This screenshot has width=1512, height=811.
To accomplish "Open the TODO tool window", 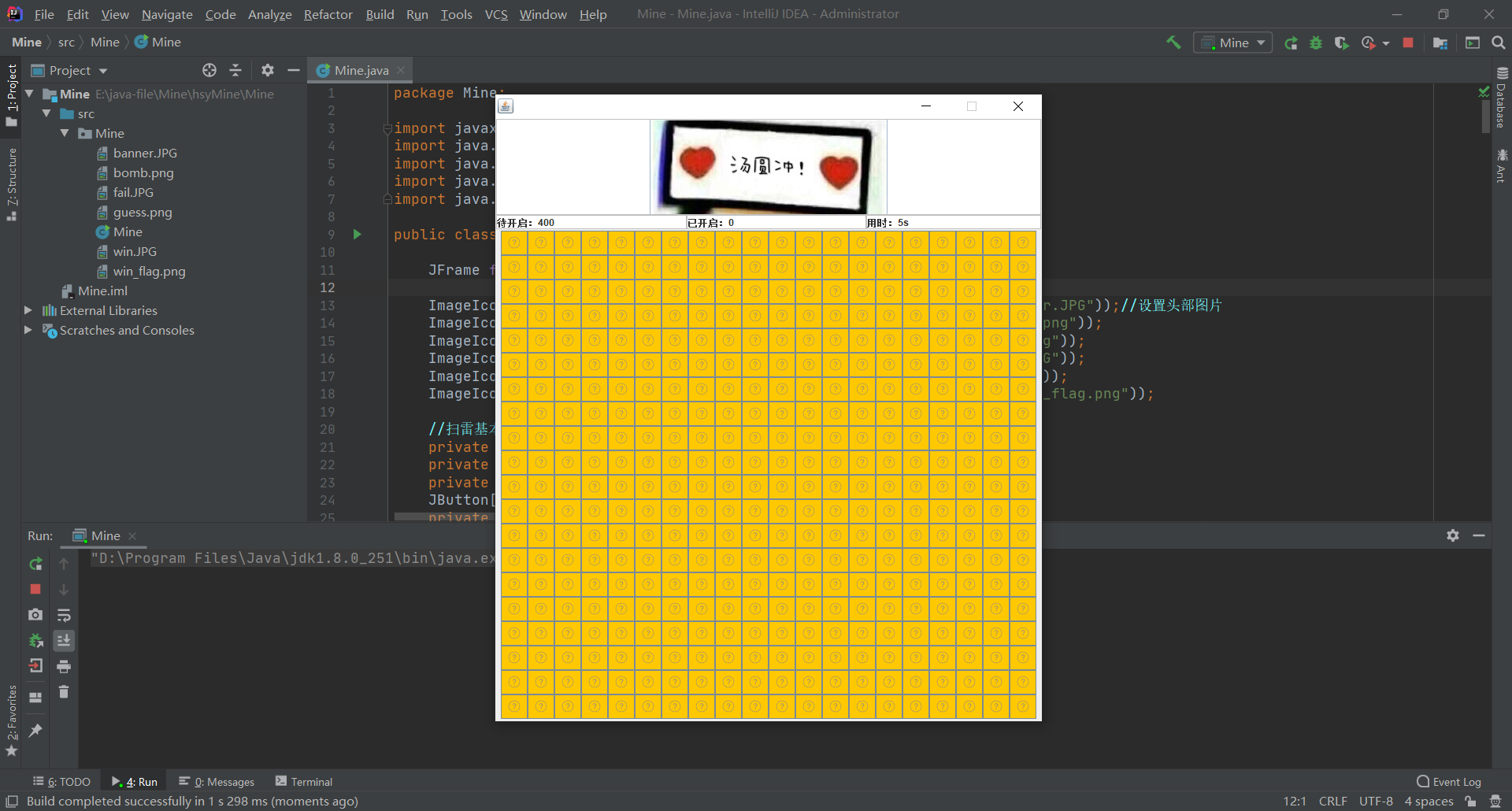I will (62, 781).
